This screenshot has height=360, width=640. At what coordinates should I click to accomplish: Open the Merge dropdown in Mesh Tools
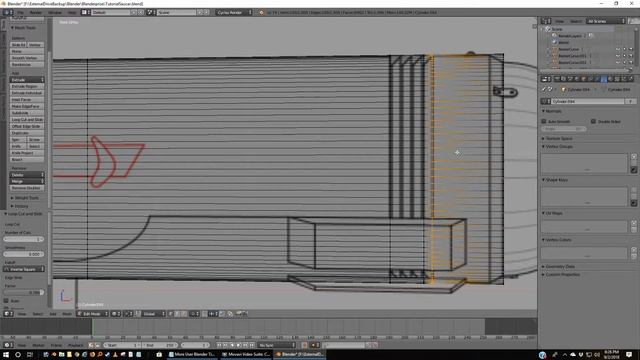click(27, 181)
